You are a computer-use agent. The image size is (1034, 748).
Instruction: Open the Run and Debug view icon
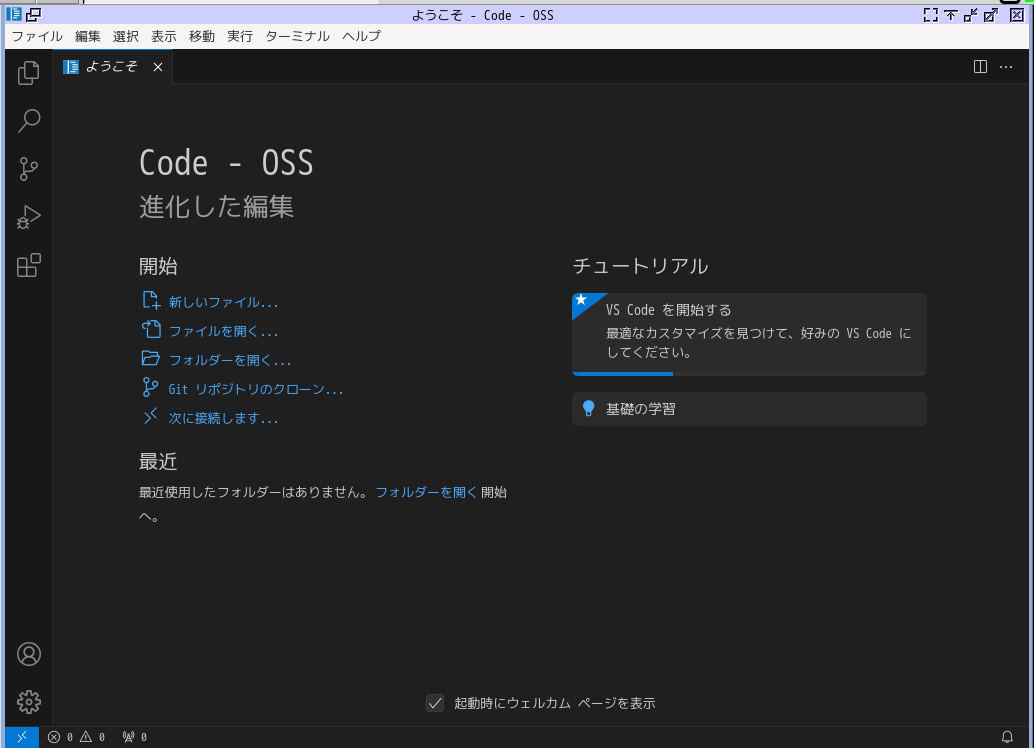(x=28, y=217)
